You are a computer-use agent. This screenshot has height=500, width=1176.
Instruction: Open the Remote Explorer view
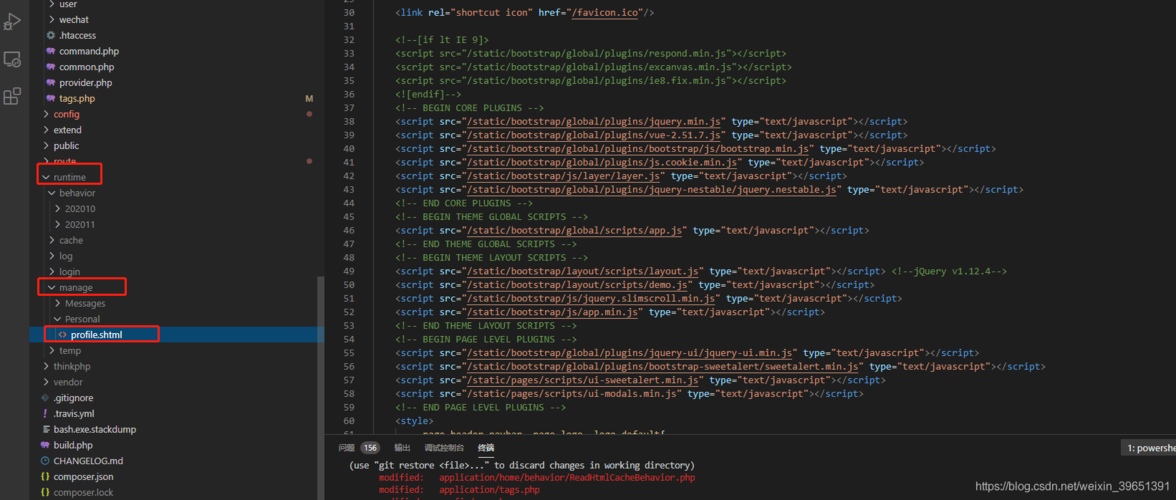[x=11, y=59]
